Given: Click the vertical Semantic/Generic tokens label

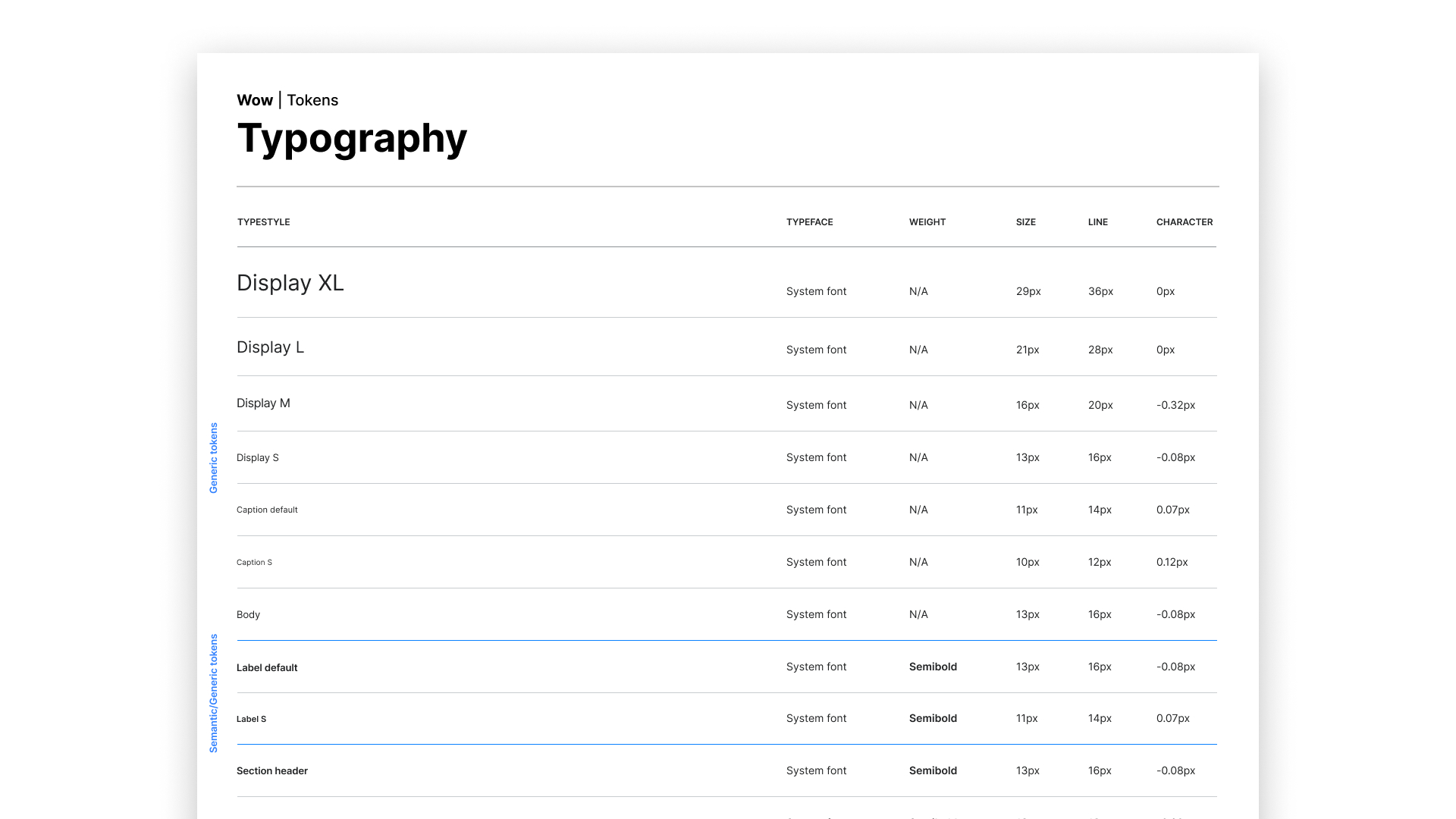Looking at the screenshot, I should click(x=213, y=693).
